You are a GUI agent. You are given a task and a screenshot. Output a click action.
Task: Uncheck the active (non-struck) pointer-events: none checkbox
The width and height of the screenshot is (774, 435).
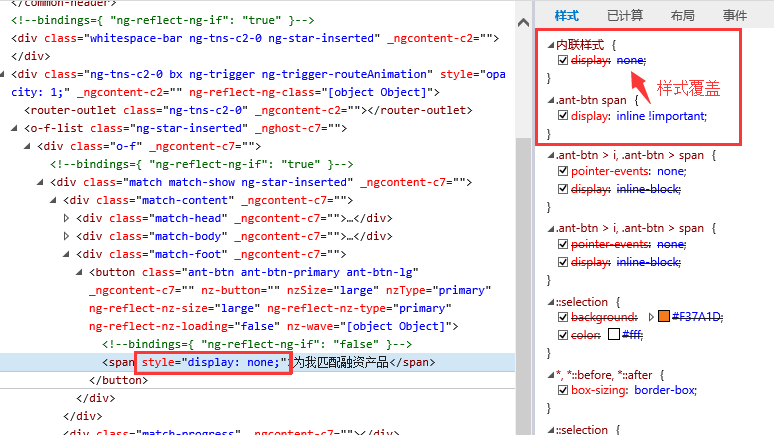coord(563,171)
